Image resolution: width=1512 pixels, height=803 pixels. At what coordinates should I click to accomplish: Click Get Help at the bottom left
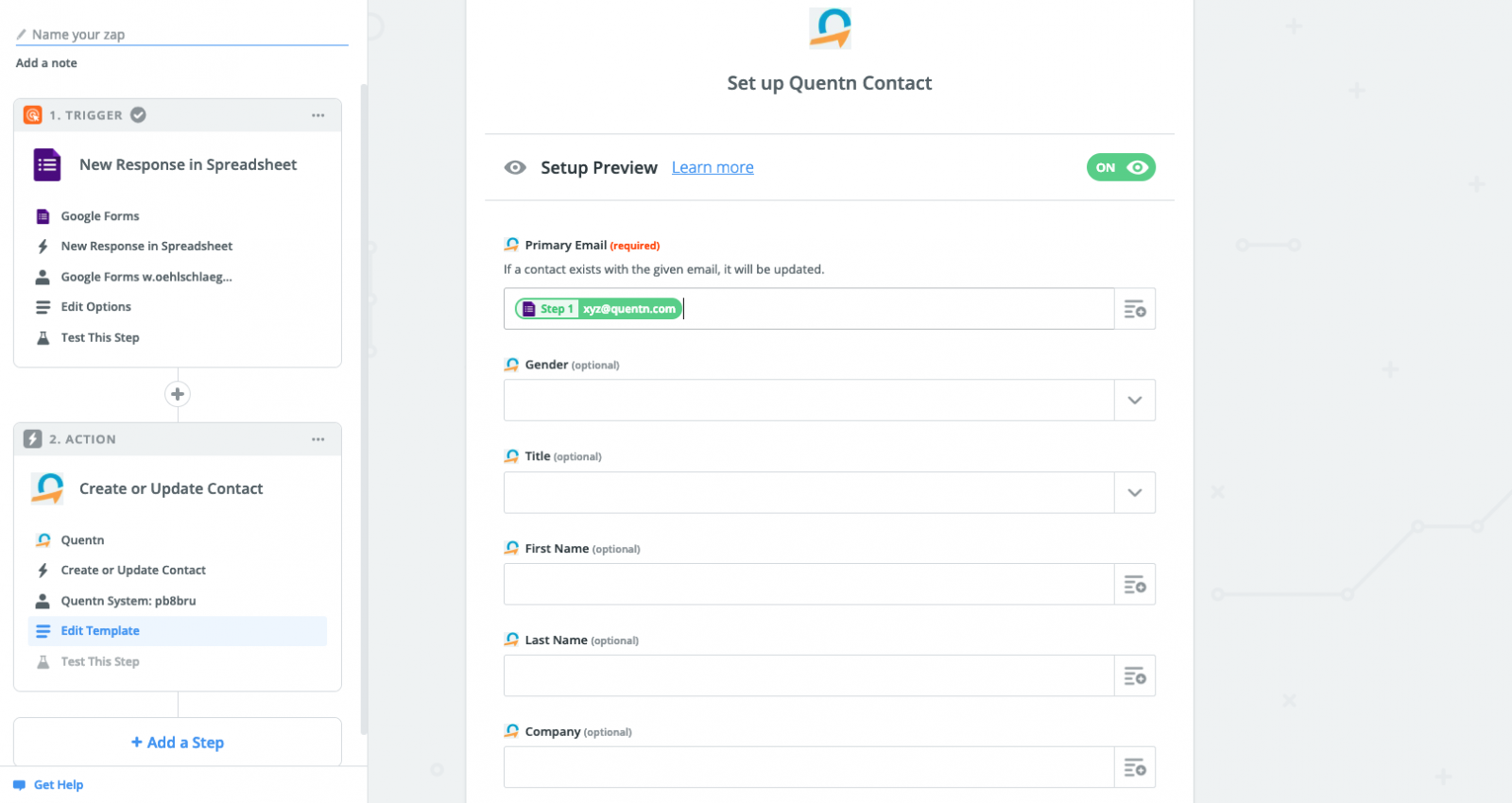point(58,785)
